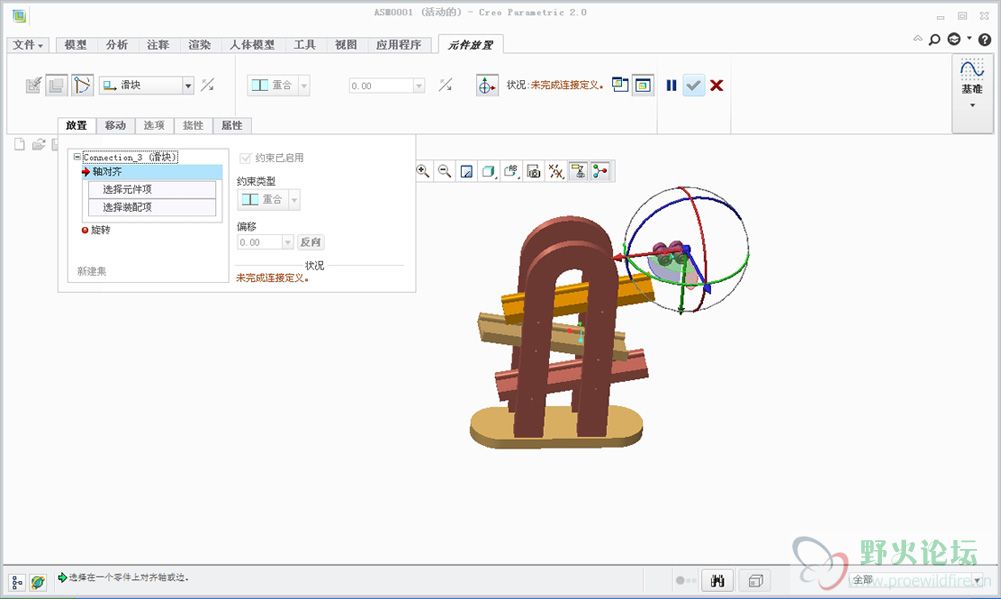This screenshot has height=599, width=1001.
Task: Open the 工具 ribbon tab
Action: point(305,45)
